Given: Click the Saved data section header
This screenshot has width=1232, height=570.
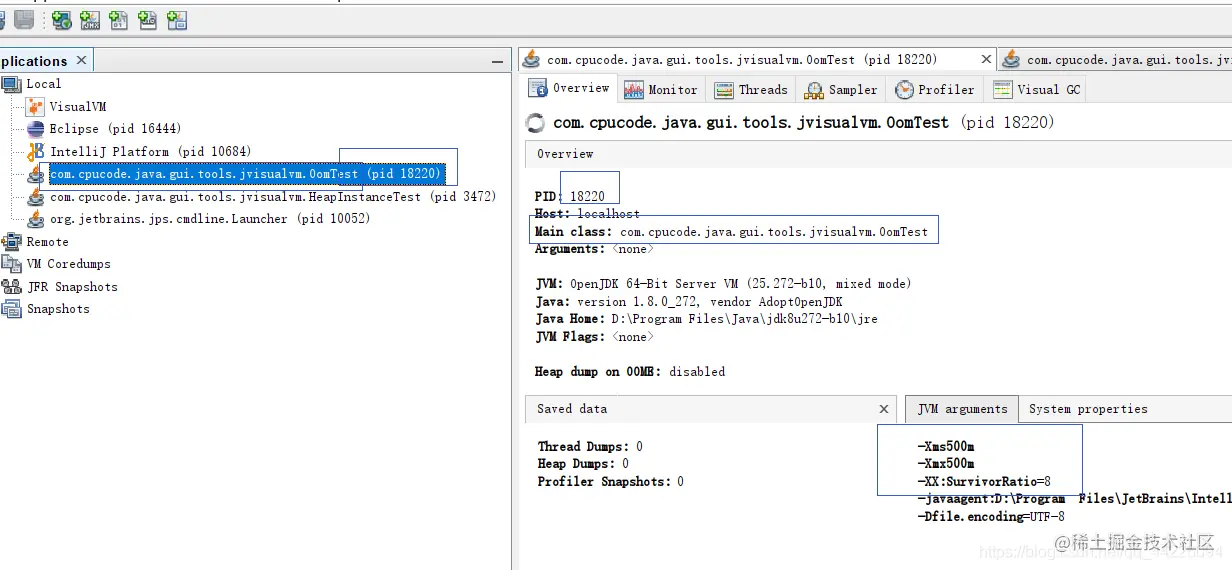Looking at the screenshot, I should pyautogui.click(x=709, y=409).
